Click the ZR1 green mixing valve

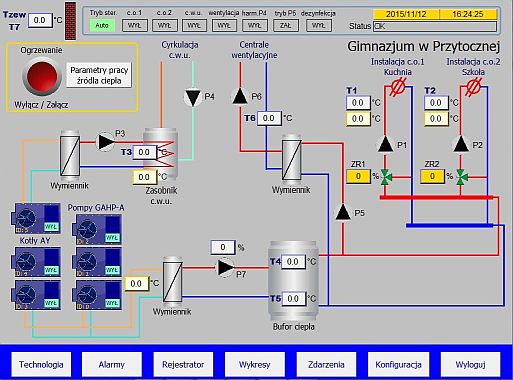click(386, 177)
